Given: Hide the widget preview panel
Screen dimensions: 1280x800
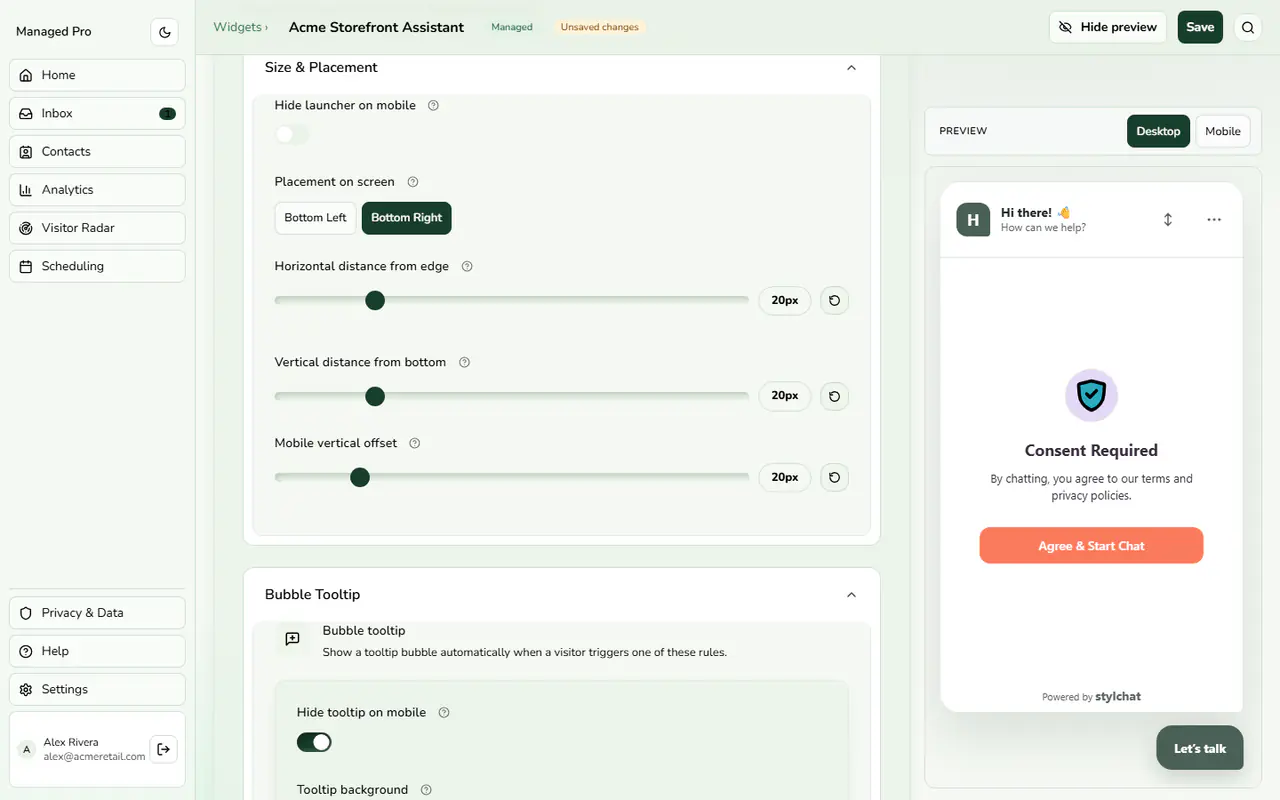Looking at the screenshot, I should tap(1108, 27).
